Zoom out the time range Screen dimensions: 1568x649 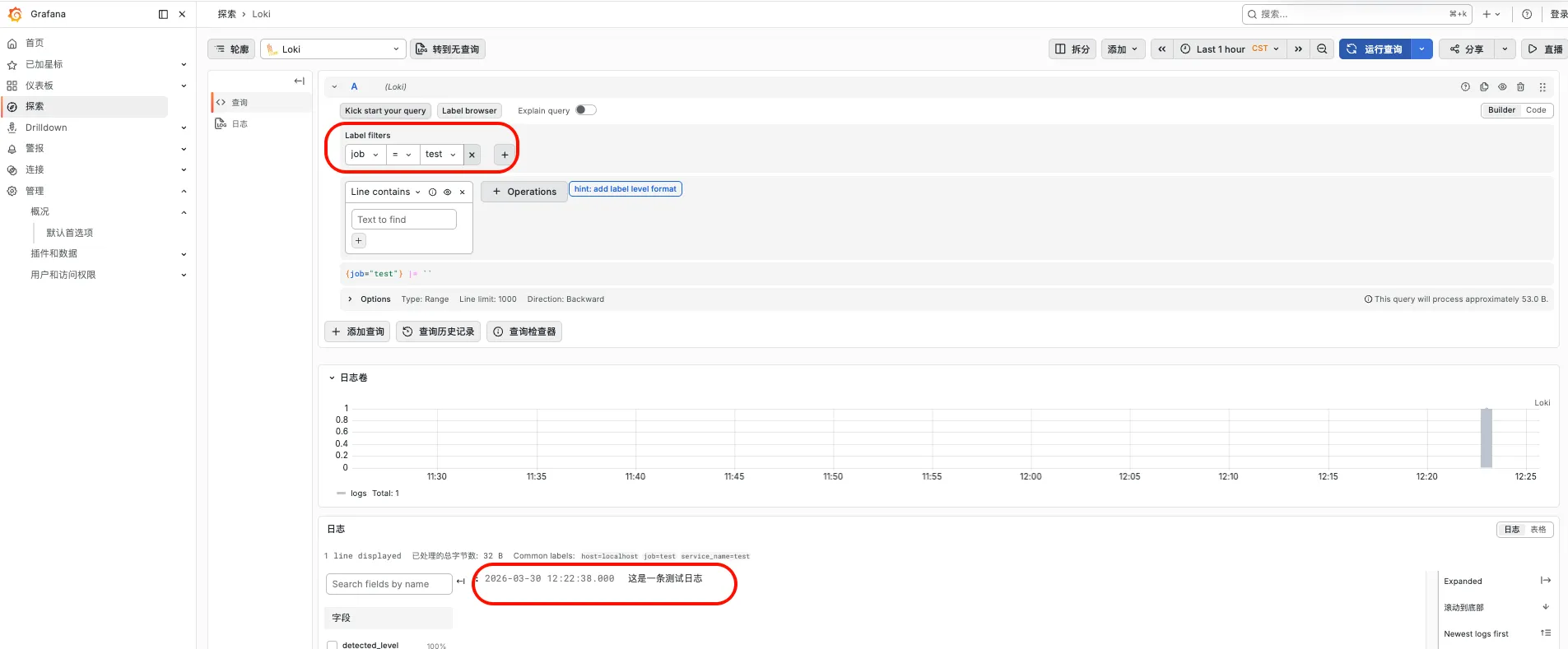pos(1322,49)
